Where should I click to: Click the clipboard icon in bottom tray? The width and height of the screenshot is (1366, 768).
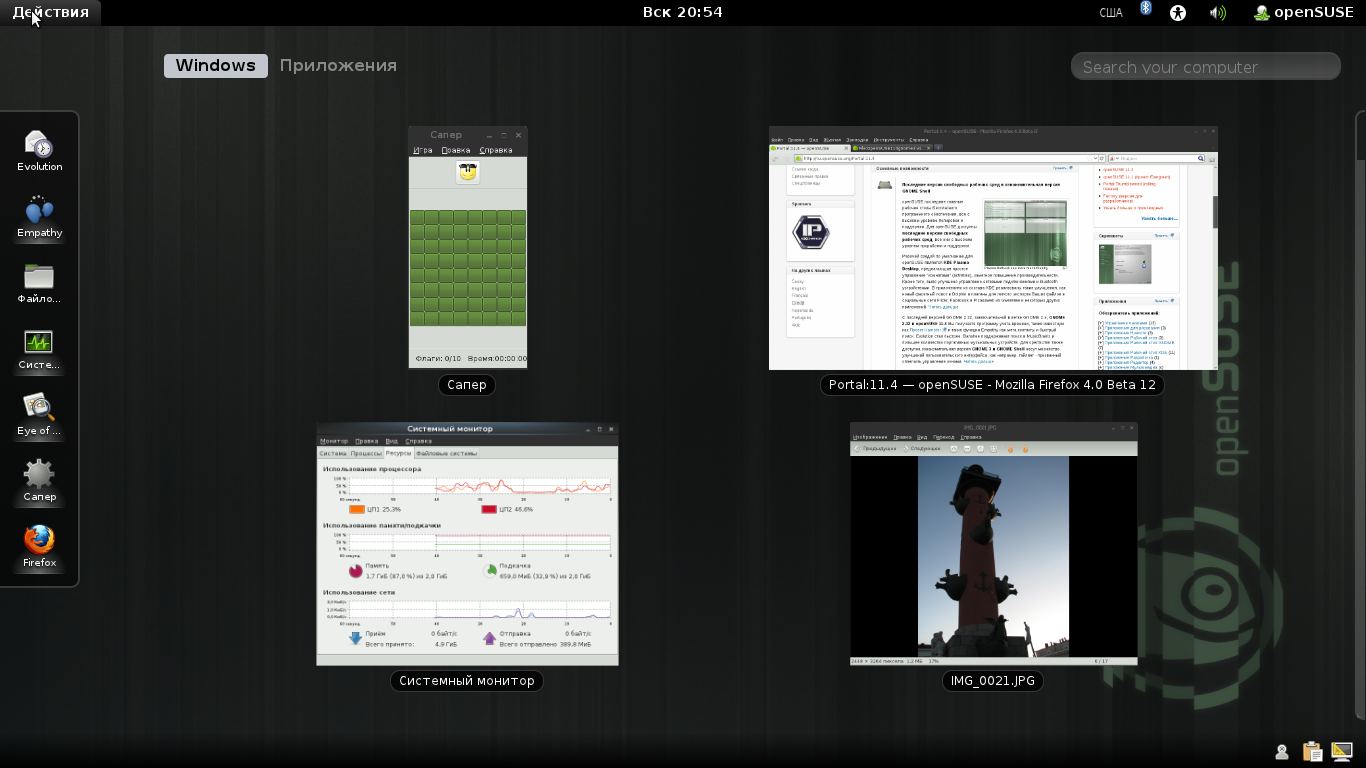[x=1312, y=752]
